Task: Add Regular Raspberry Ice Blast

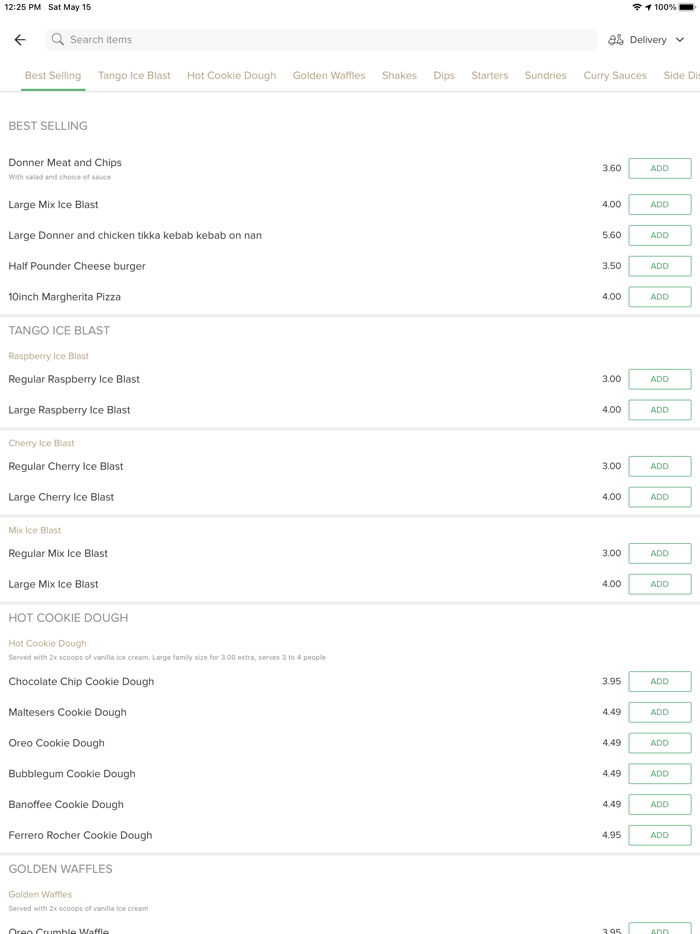Action: [659, 380]
